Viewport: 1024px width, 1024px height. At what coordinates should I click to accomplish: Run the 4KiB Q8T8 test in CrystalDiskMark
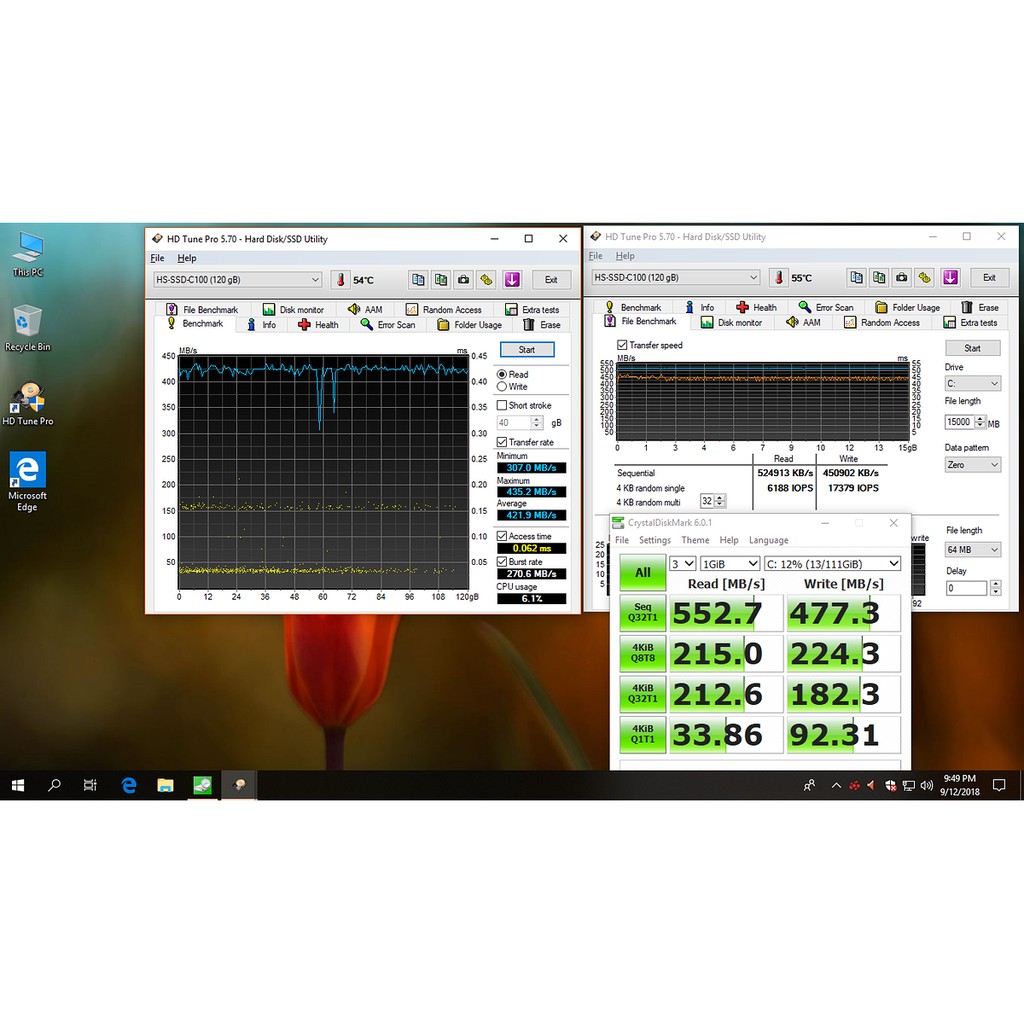pyautogui.click(x=643, y=653)
